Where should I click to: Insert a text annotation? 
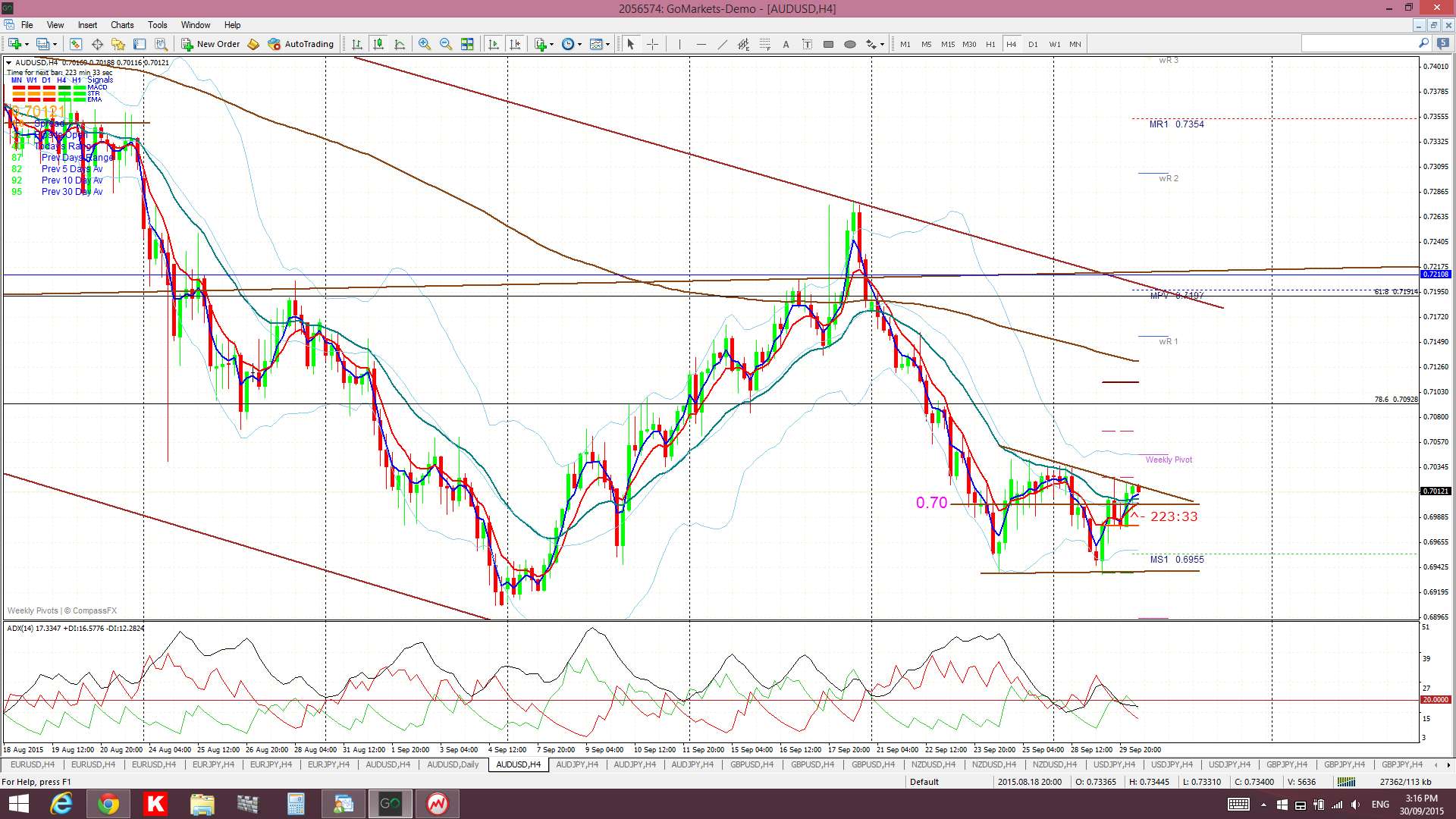(x=786, y=44)
